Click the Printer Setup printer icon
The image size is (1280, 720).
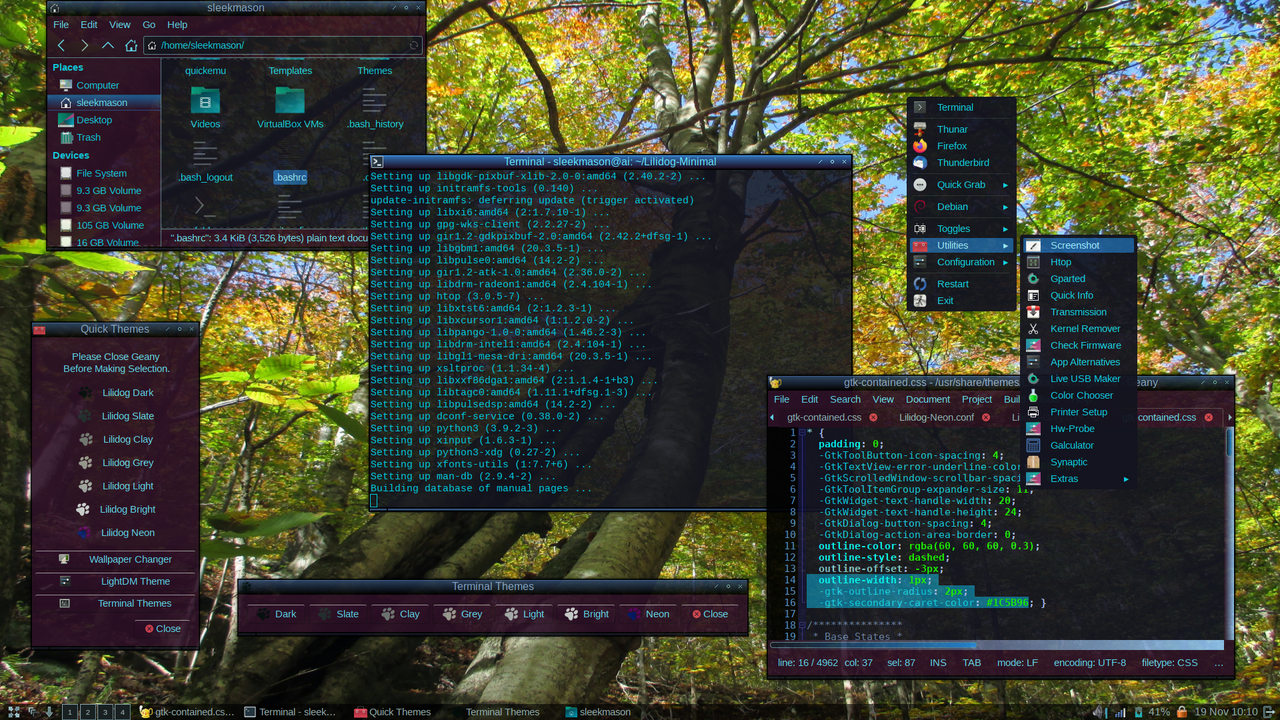tap(1033, 412)
